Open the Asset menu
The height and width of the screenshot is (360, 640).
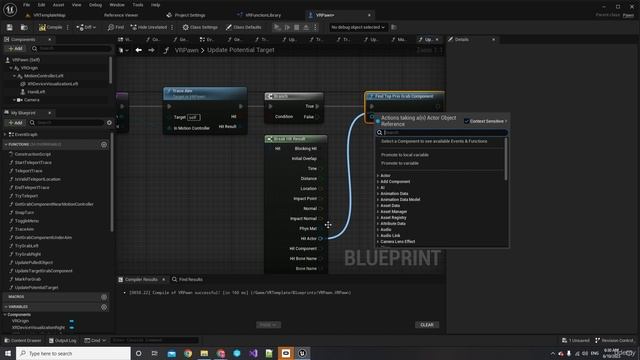[x=58, y=5]
